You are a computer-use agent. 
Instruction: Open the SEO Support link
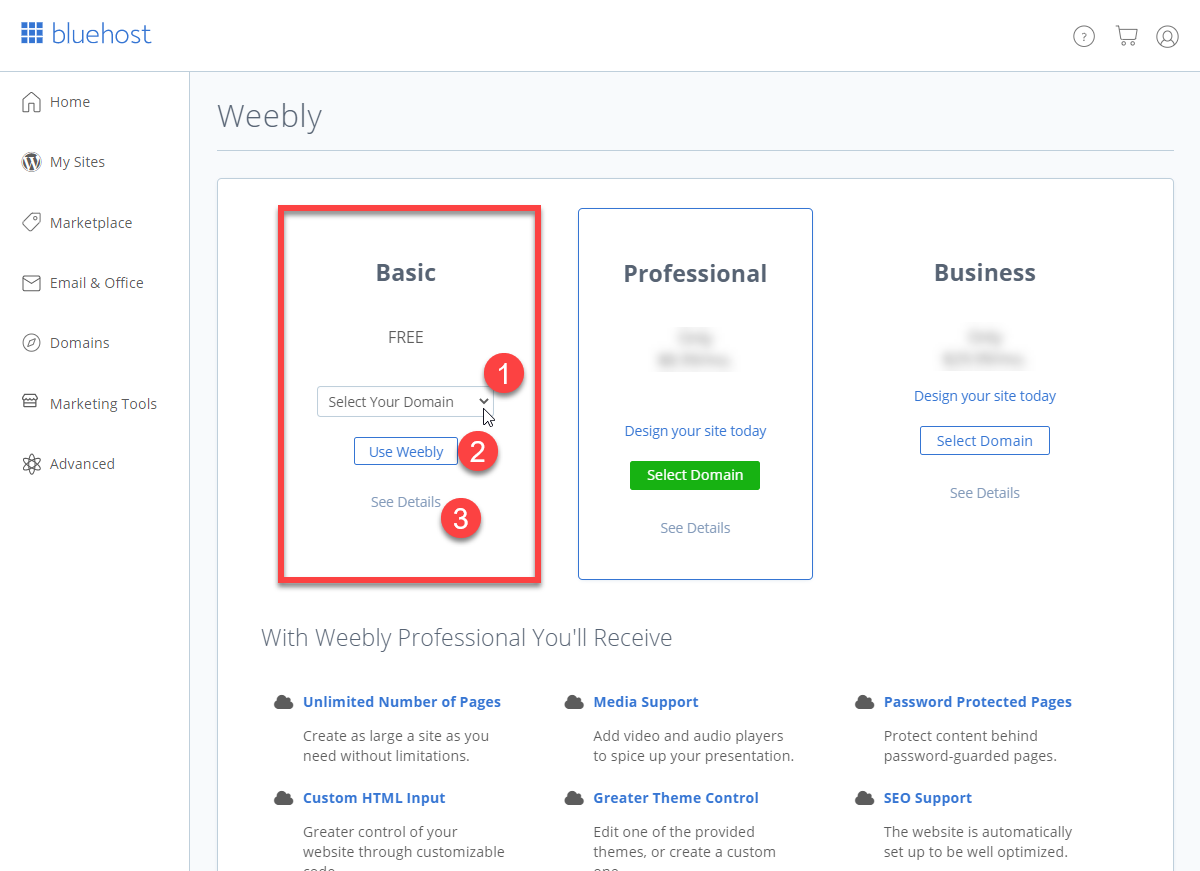click(x=928, y=798)
